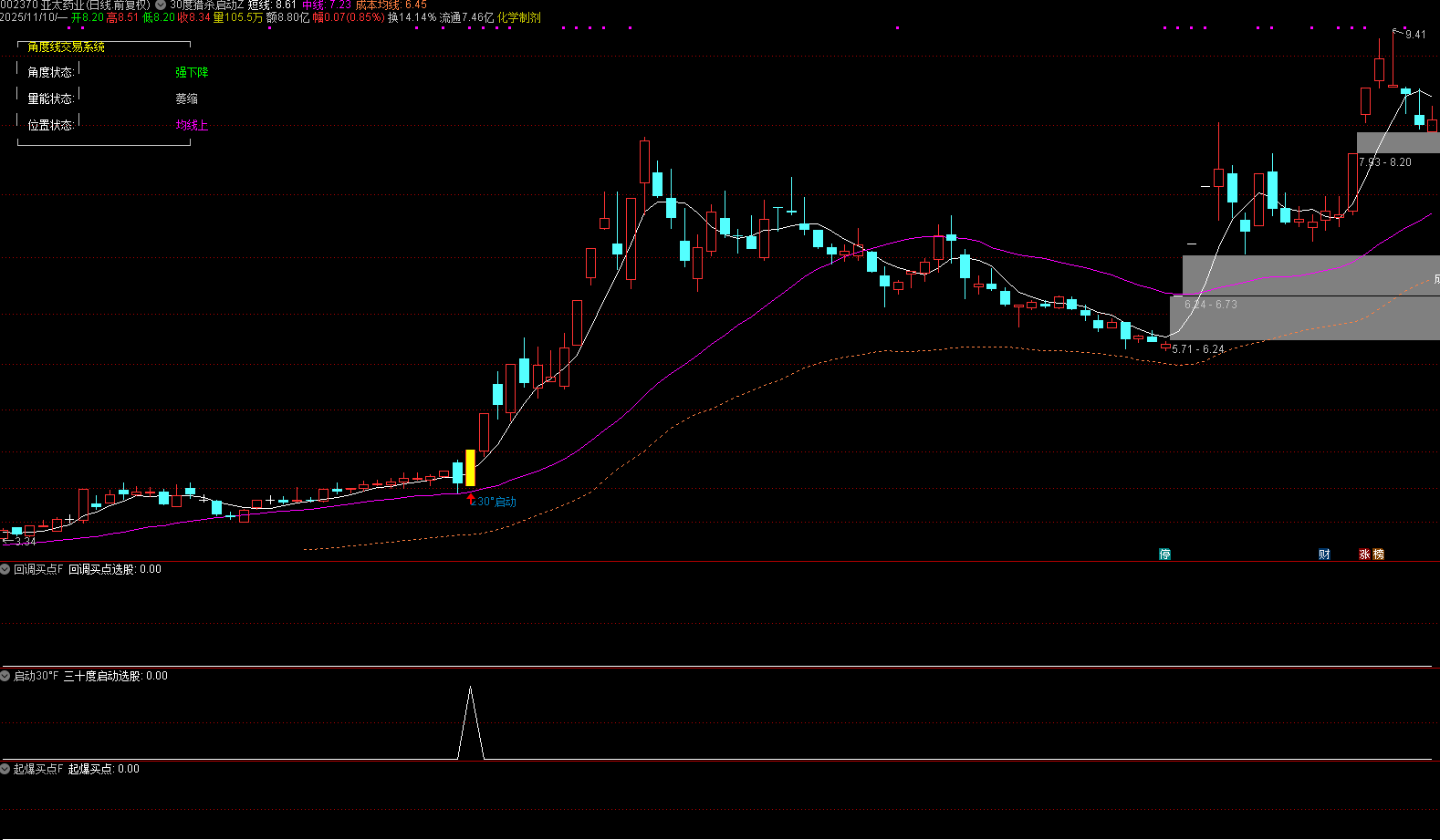
Task: Click the yellow highlighted launch candlestick
Action: [471, 468]
